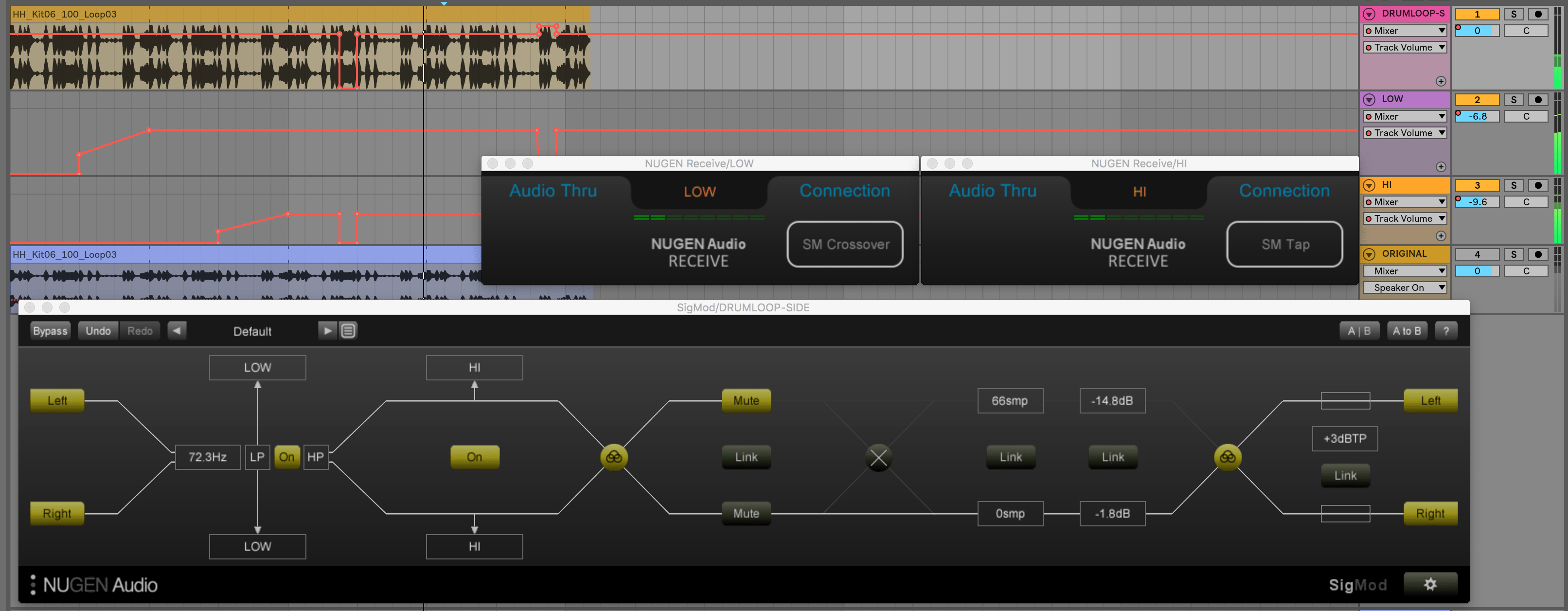Select LP filter mode

pyautogui.click(x=257, y=457)
